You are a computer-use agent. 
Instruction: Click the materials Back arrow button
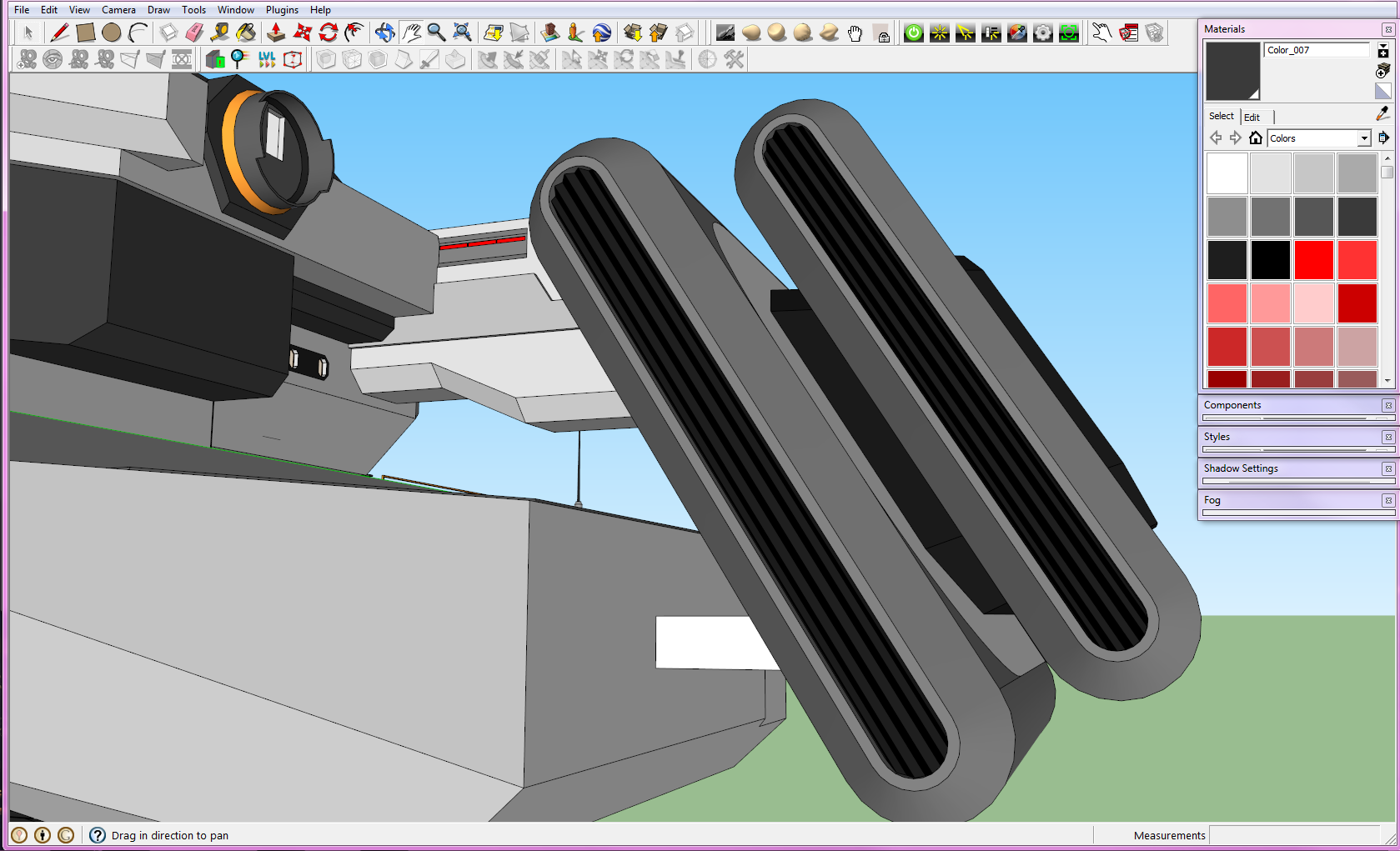tap(1216, 138)
